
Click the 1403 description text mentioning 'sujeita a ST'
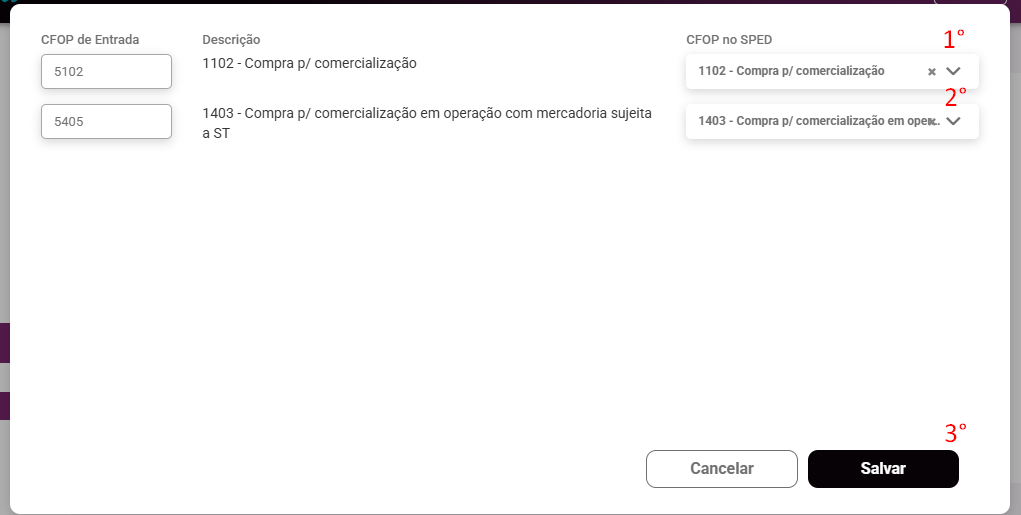point(427,123)
